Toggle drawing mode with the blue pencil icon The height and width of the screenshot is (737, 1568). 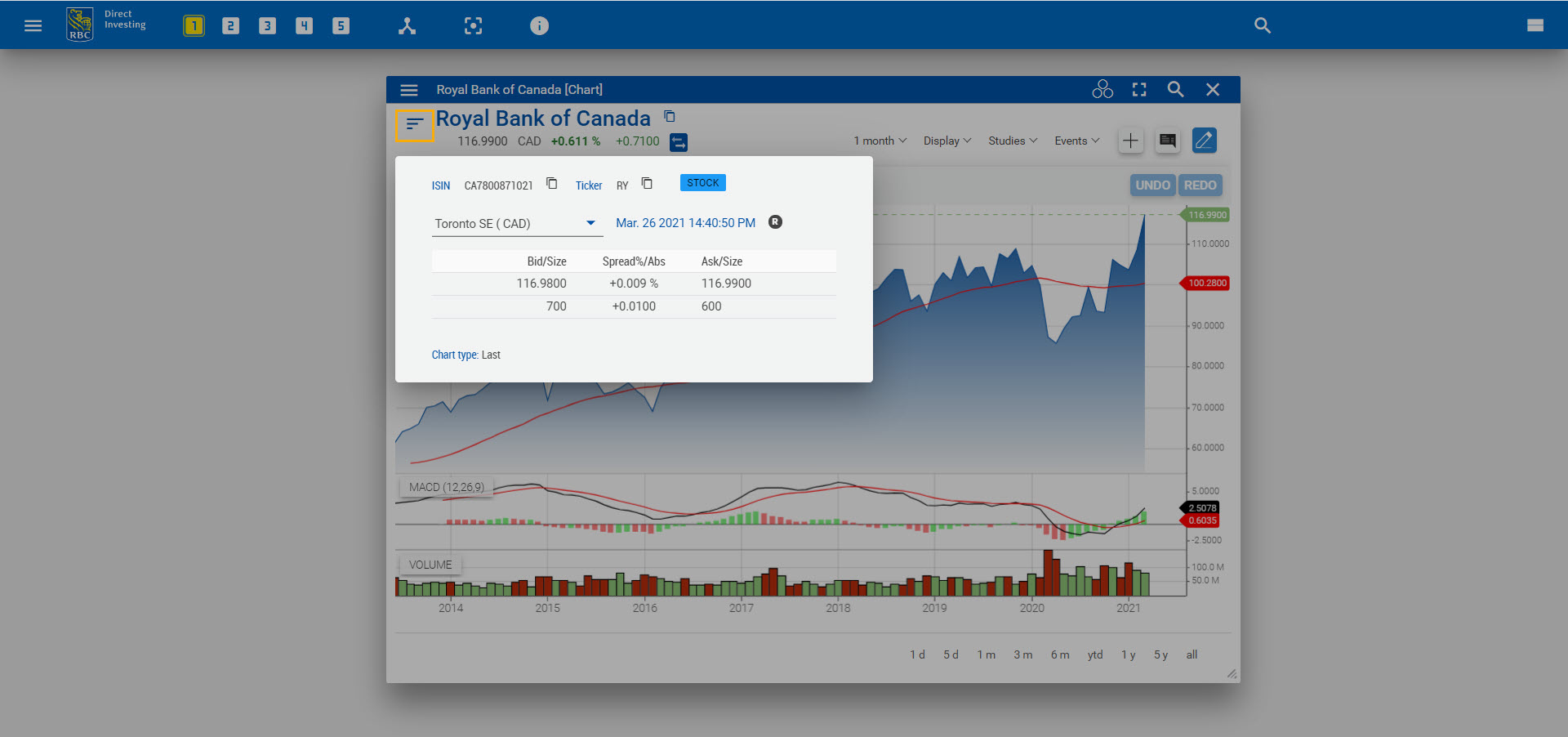(x=1204, y=140)
